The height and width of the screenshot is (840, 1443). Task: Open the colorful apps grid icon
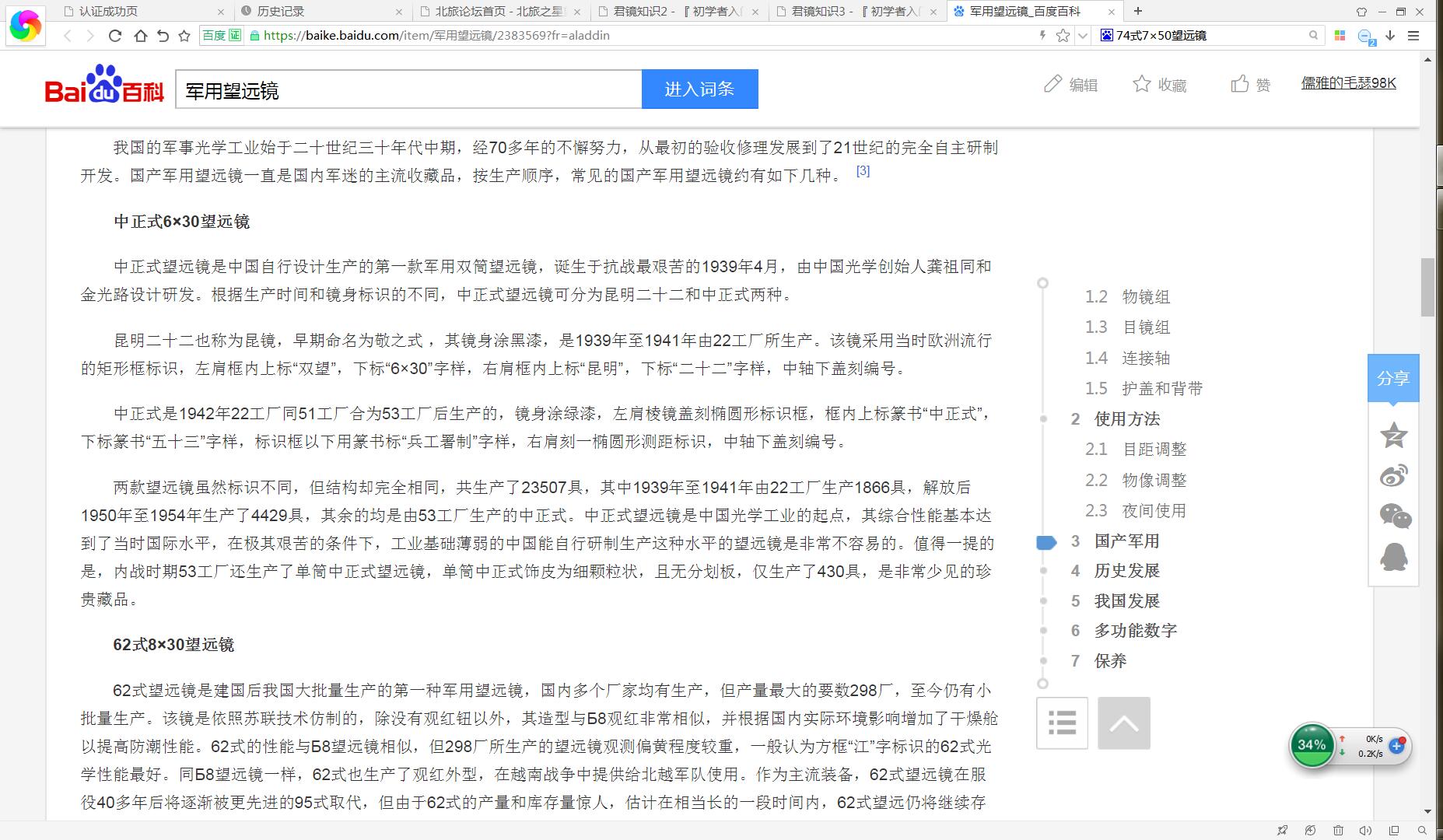pos(1340,36)
